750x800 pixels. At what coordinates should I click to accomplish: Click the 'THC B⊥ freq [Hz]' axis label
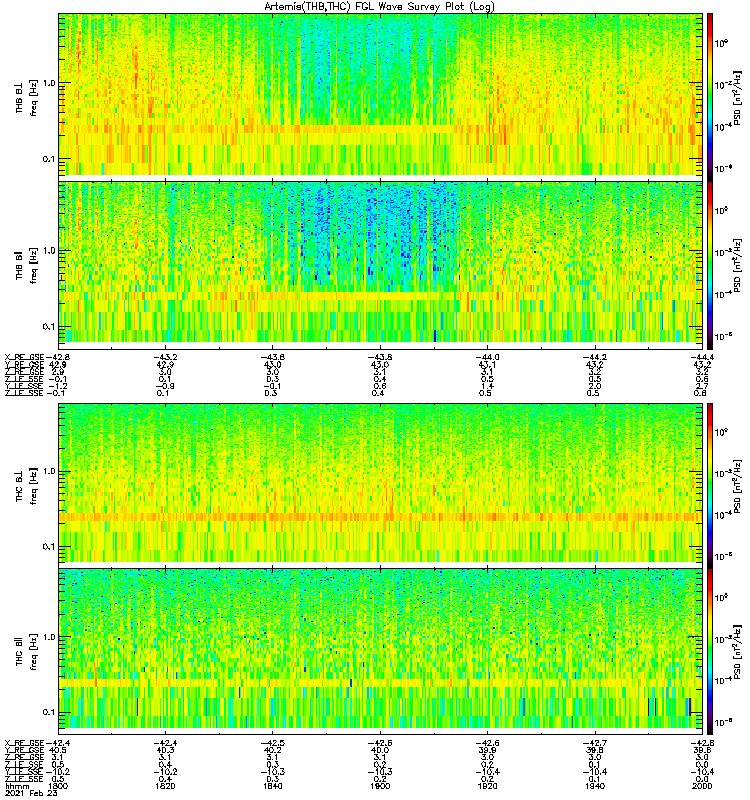click(26, 486)
